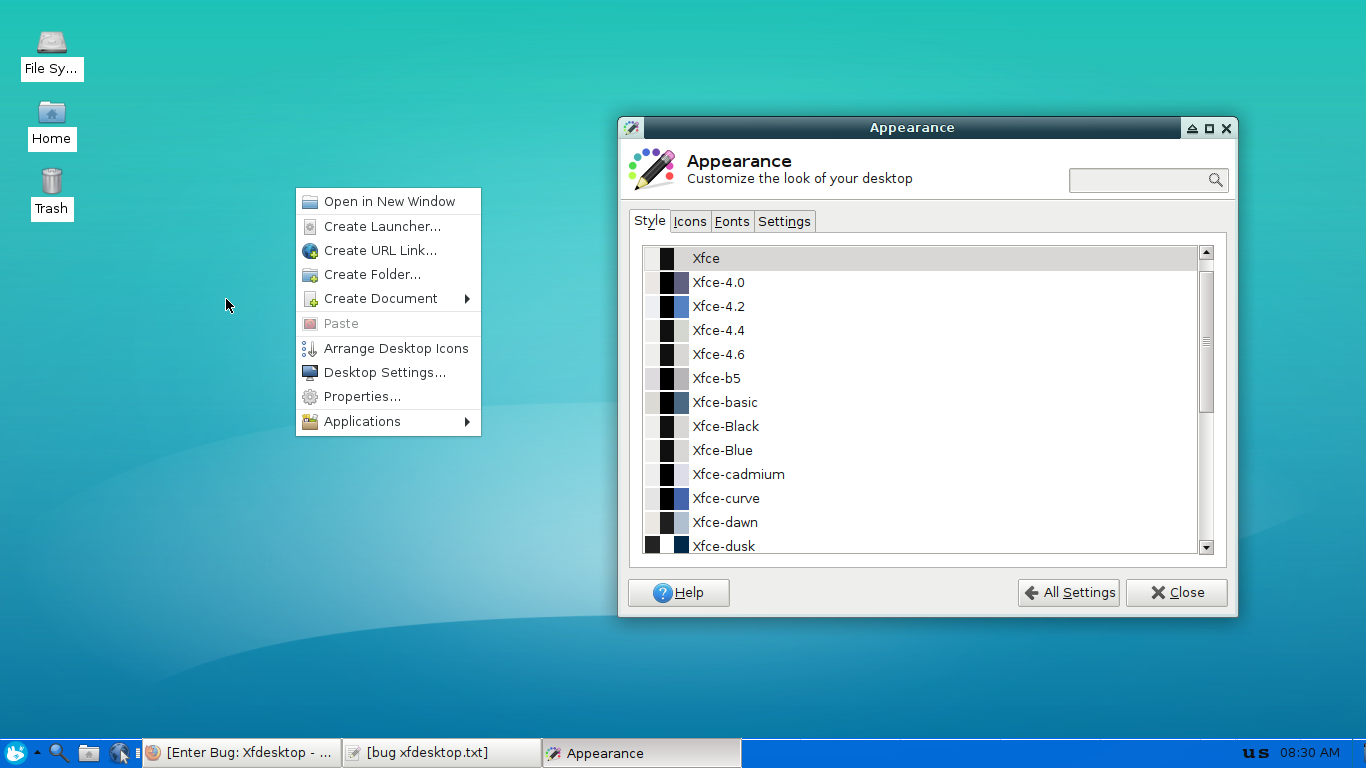This screenshot has height=768, width=1366.
Task: Open the Xfce applications menu mouse icon
Action: [x=15, y=753]
